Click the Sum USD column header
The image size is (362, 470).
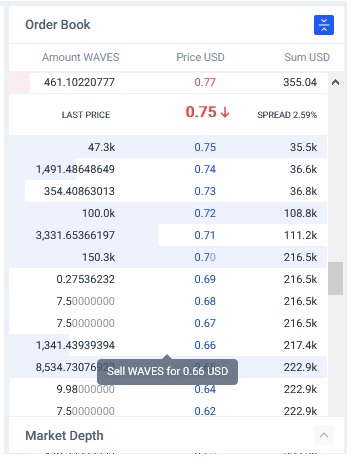(307, 57)
